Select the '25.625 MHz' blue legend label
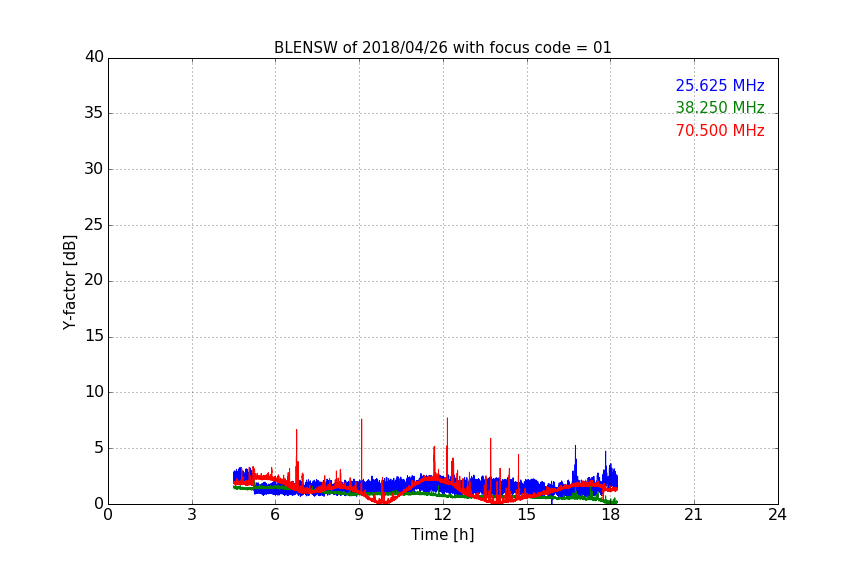The height and width of the screenshot is (576, 864). 720,86
